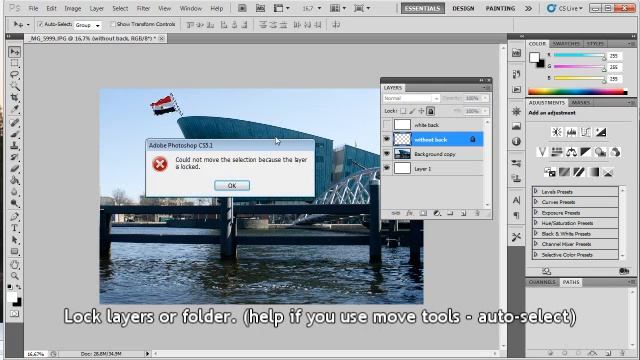Switch to the Paths tab

(571, 282)
